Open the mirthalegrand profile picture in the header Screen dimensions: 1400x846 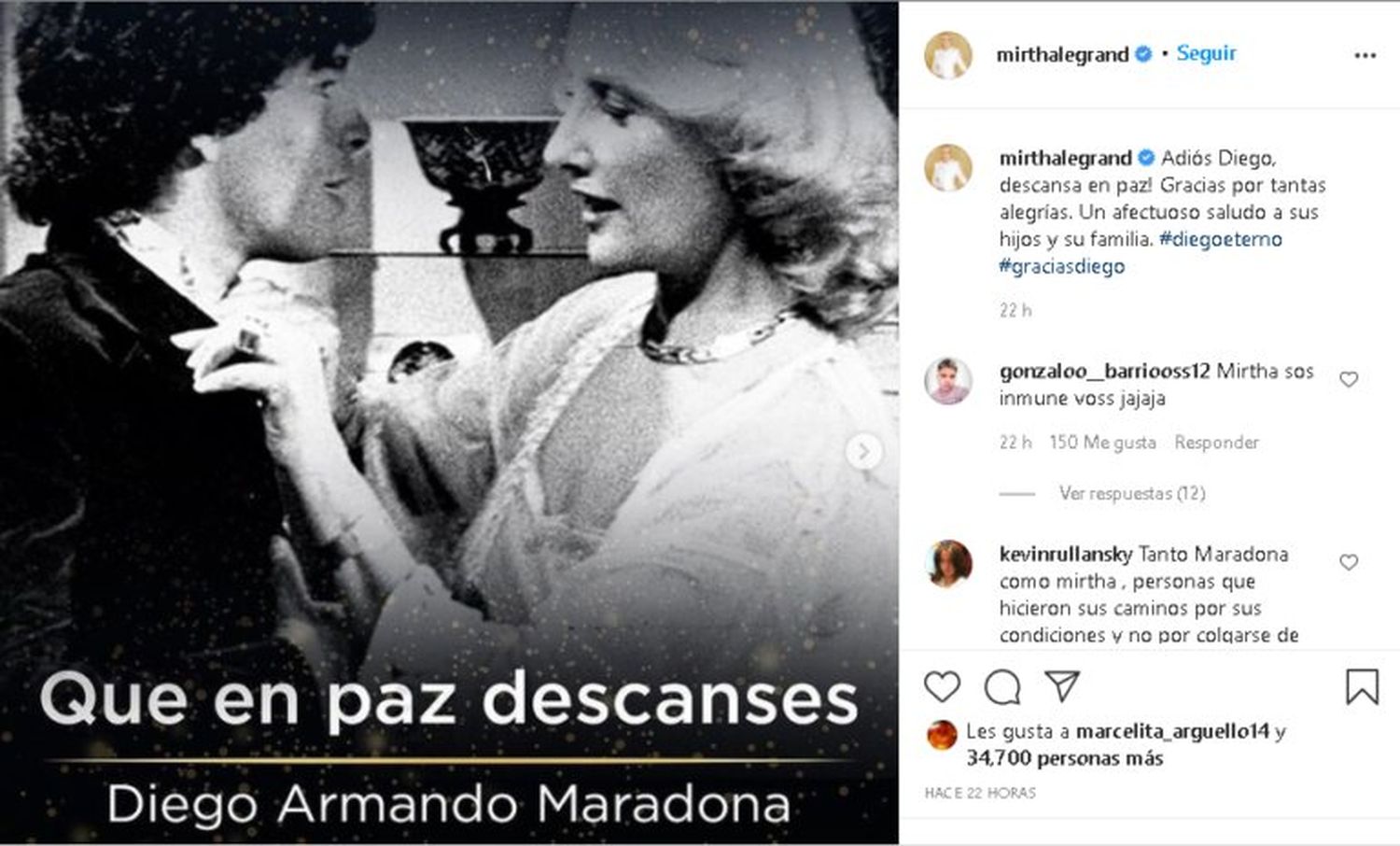coord(948,55)
